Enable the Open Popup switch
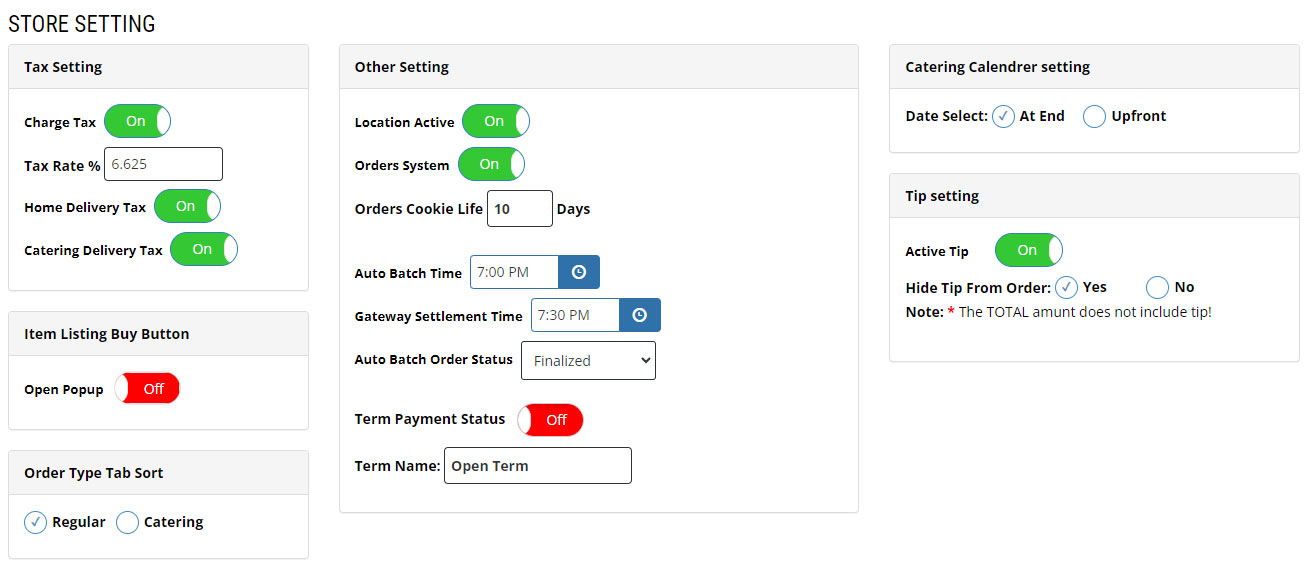 point(147,388)
